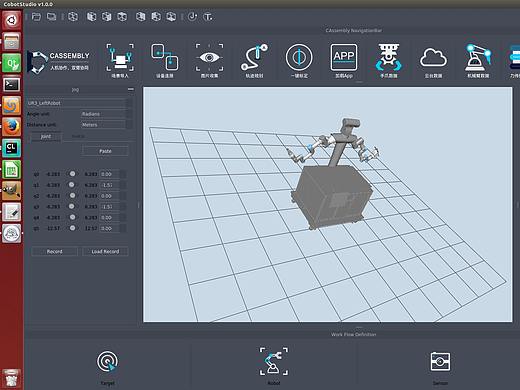Viewport: 520px width, 390px height.
Task: Select the standalone wireframe cube view icon
Action: pyautogui.click(x=73, y=17)
